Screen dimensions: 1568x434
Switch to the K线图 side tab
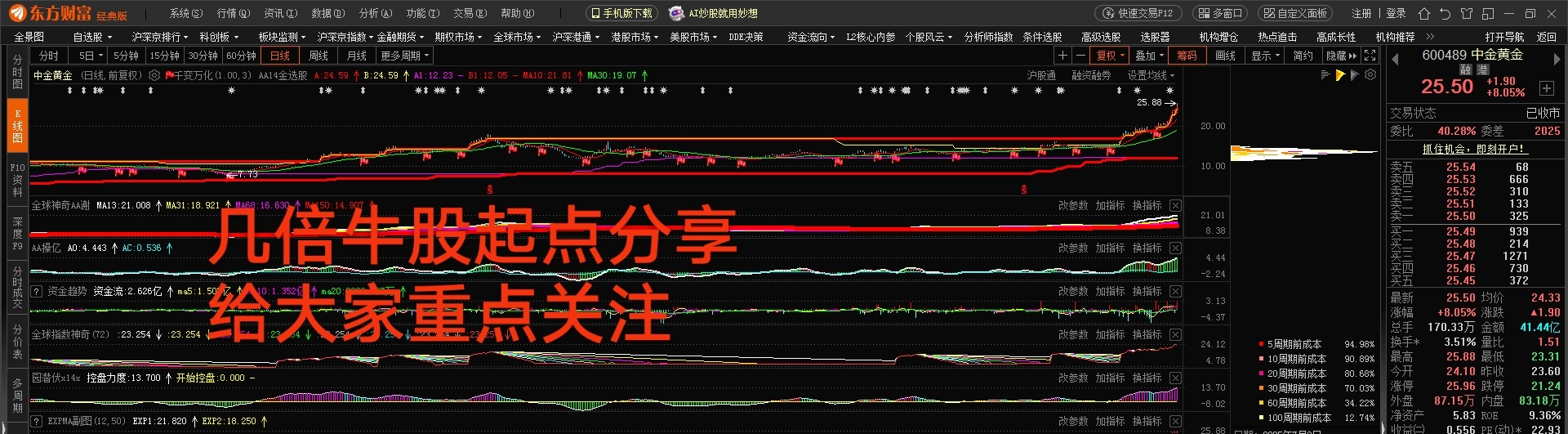(x=17, y=126)
